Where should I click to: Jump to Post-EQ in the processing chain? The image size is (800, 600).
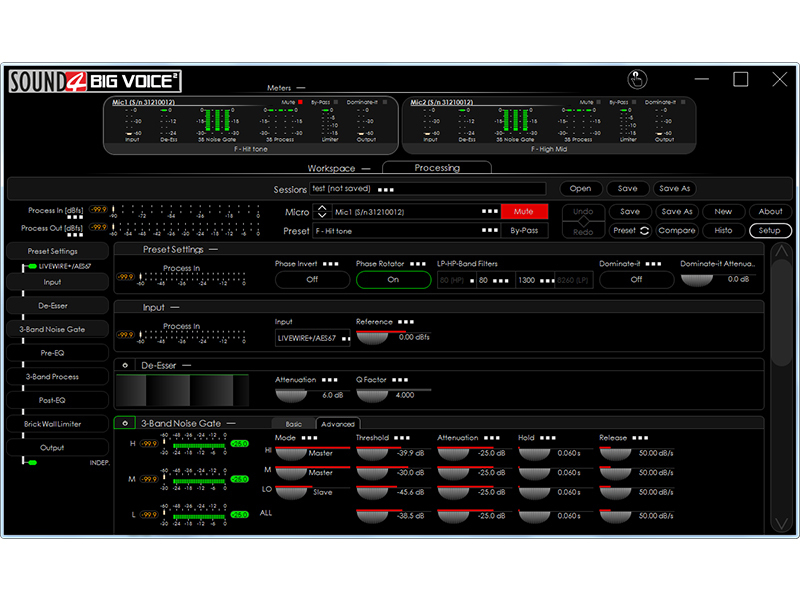pyautogui.click(x=57, y=400)
